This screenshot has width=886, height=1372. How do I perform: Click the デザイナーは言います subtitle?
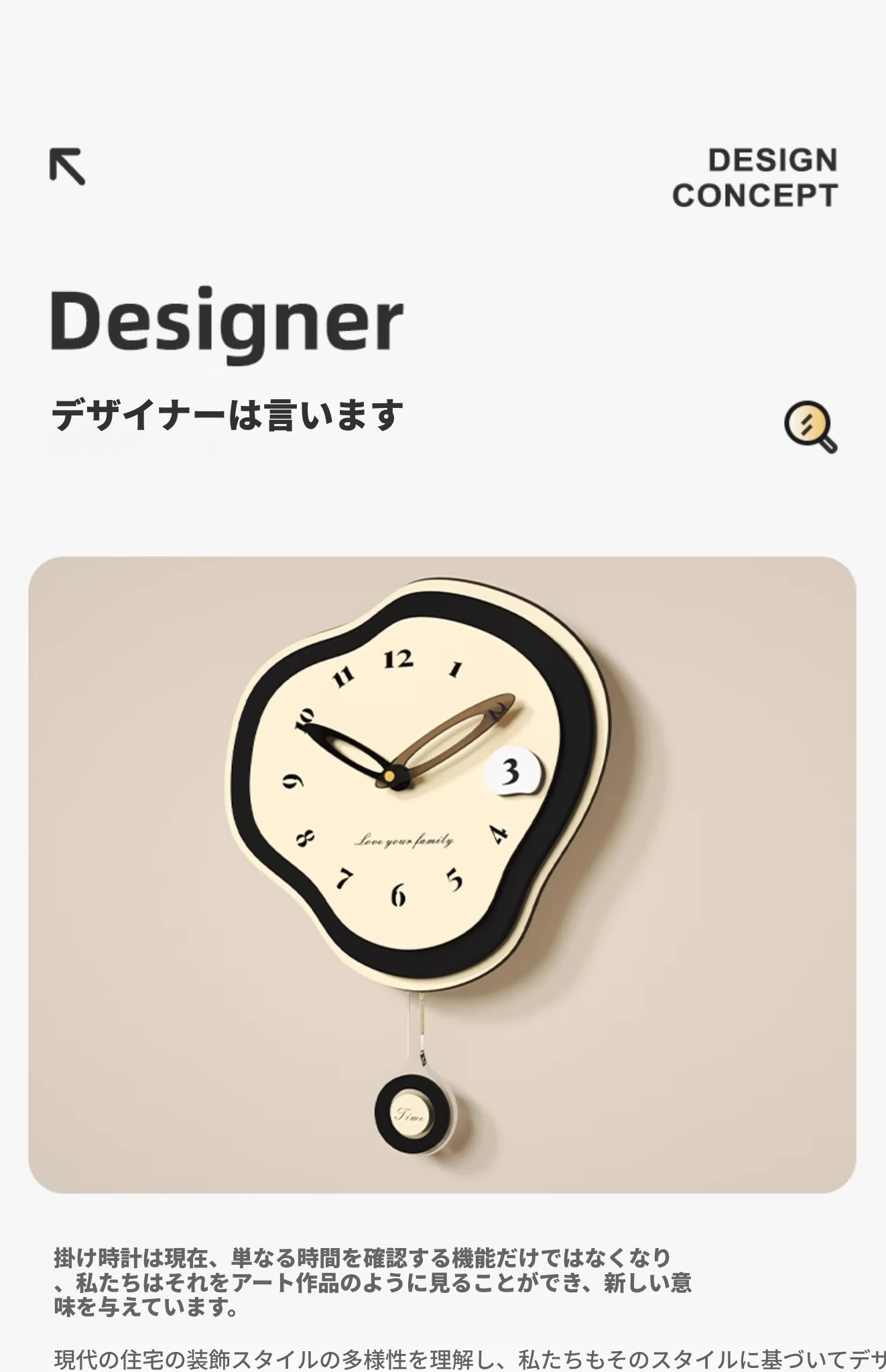point(227,415)
